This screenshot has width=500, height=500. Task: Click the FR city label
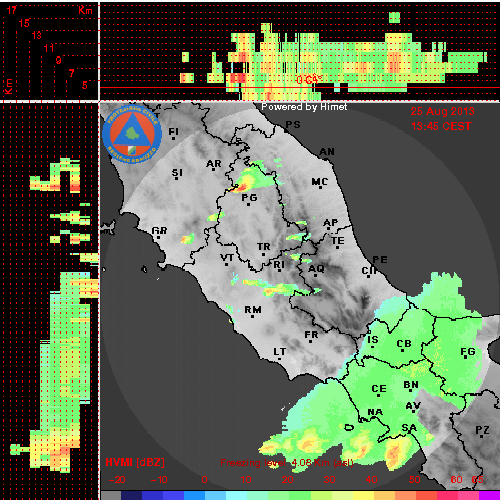pos(311,334)
